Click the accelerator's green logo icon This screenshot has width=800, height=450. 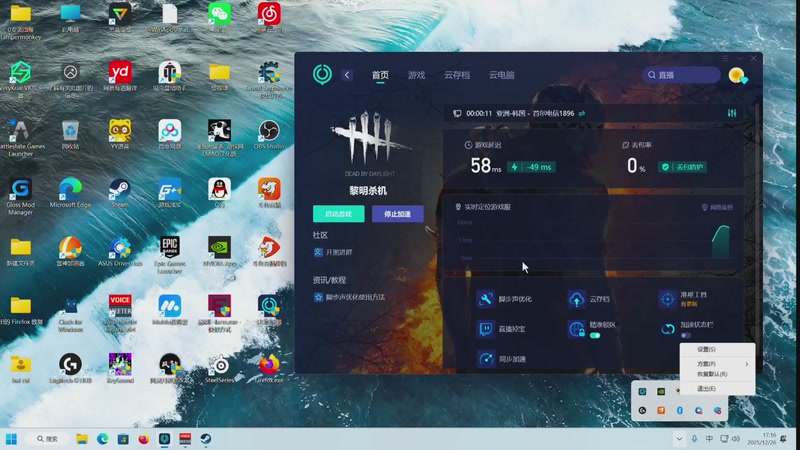click(x=322, y=74)
